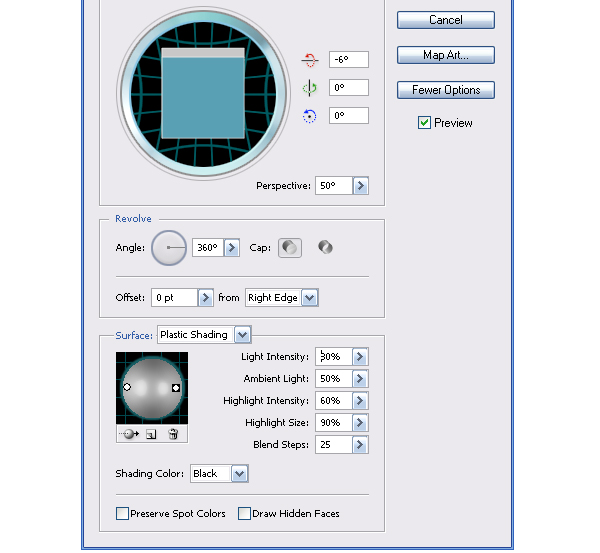Click the Offset 0 pt field
This screenshot has width=600, height=553.
[174, 297]
